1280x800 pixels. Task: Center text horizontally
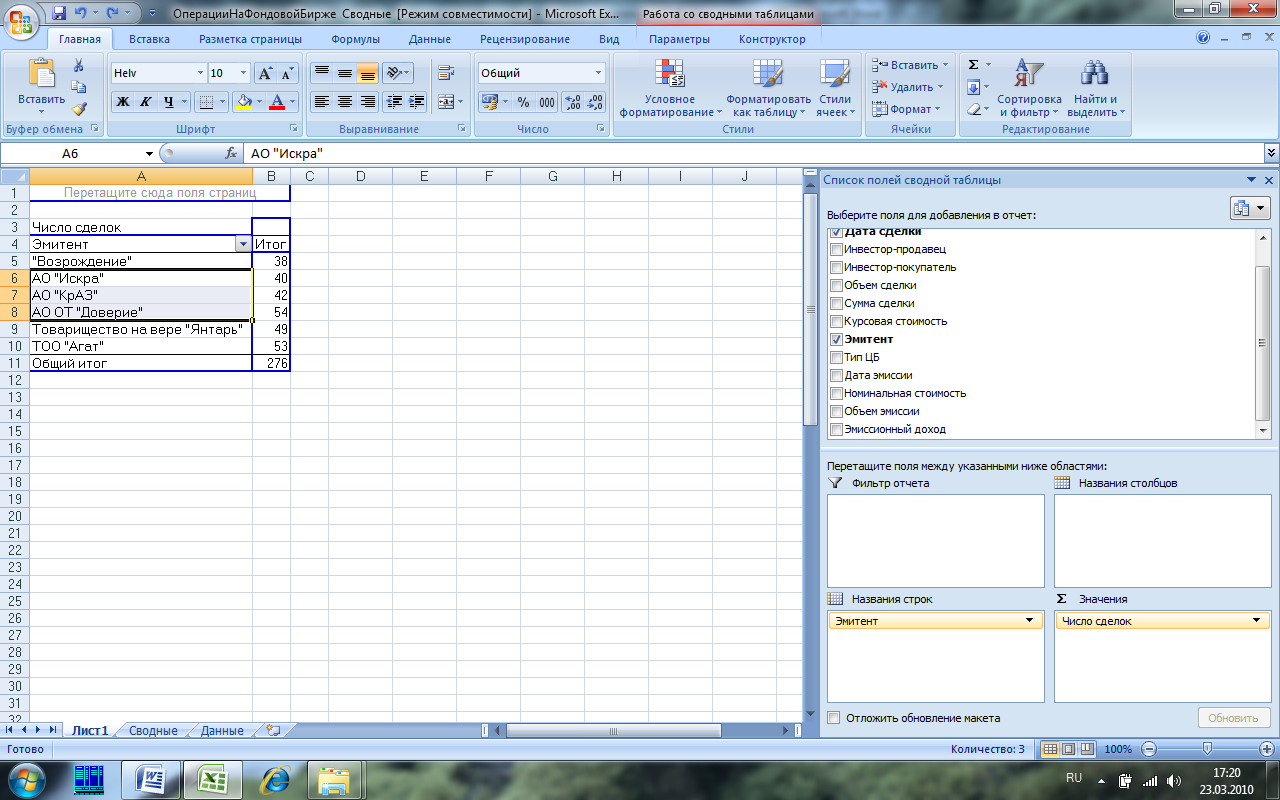point(344,102)
